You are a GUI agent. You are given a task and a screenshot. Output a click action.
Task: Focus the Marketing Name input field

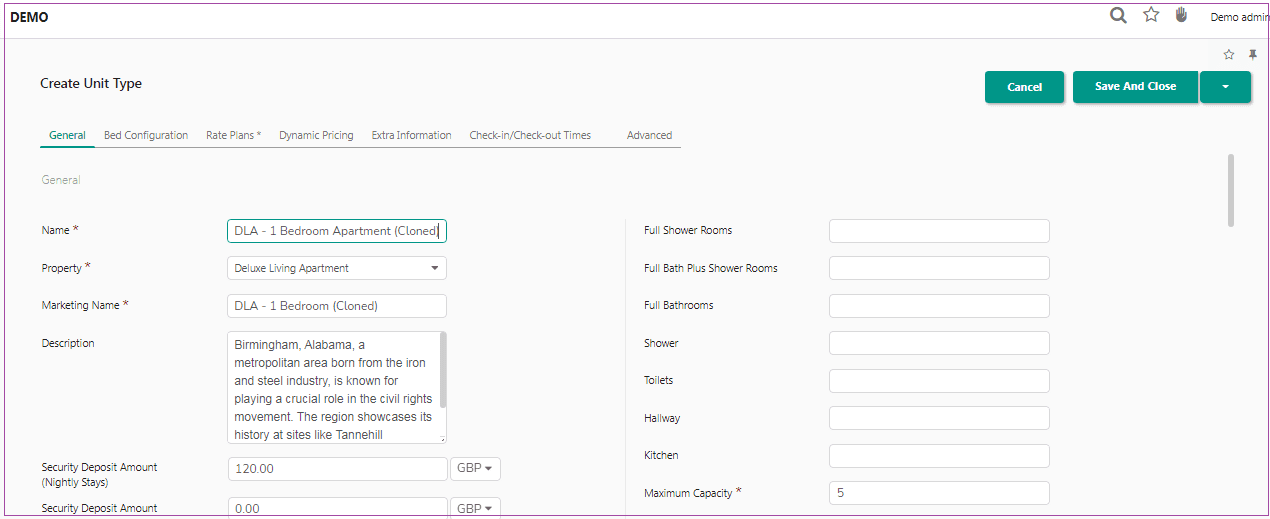pyautogui.click(x=337, y=306)
